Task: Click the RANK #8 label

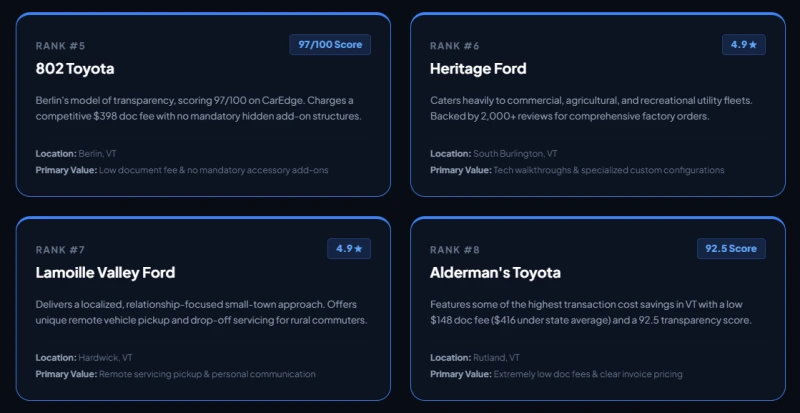Action: pos(455,250)
